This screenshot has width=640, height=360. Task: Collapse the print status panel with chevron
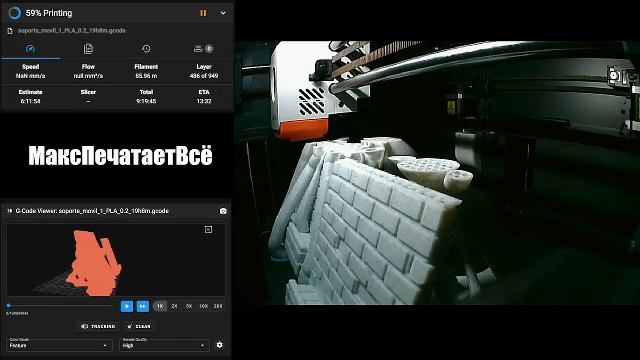coord(223,13)
